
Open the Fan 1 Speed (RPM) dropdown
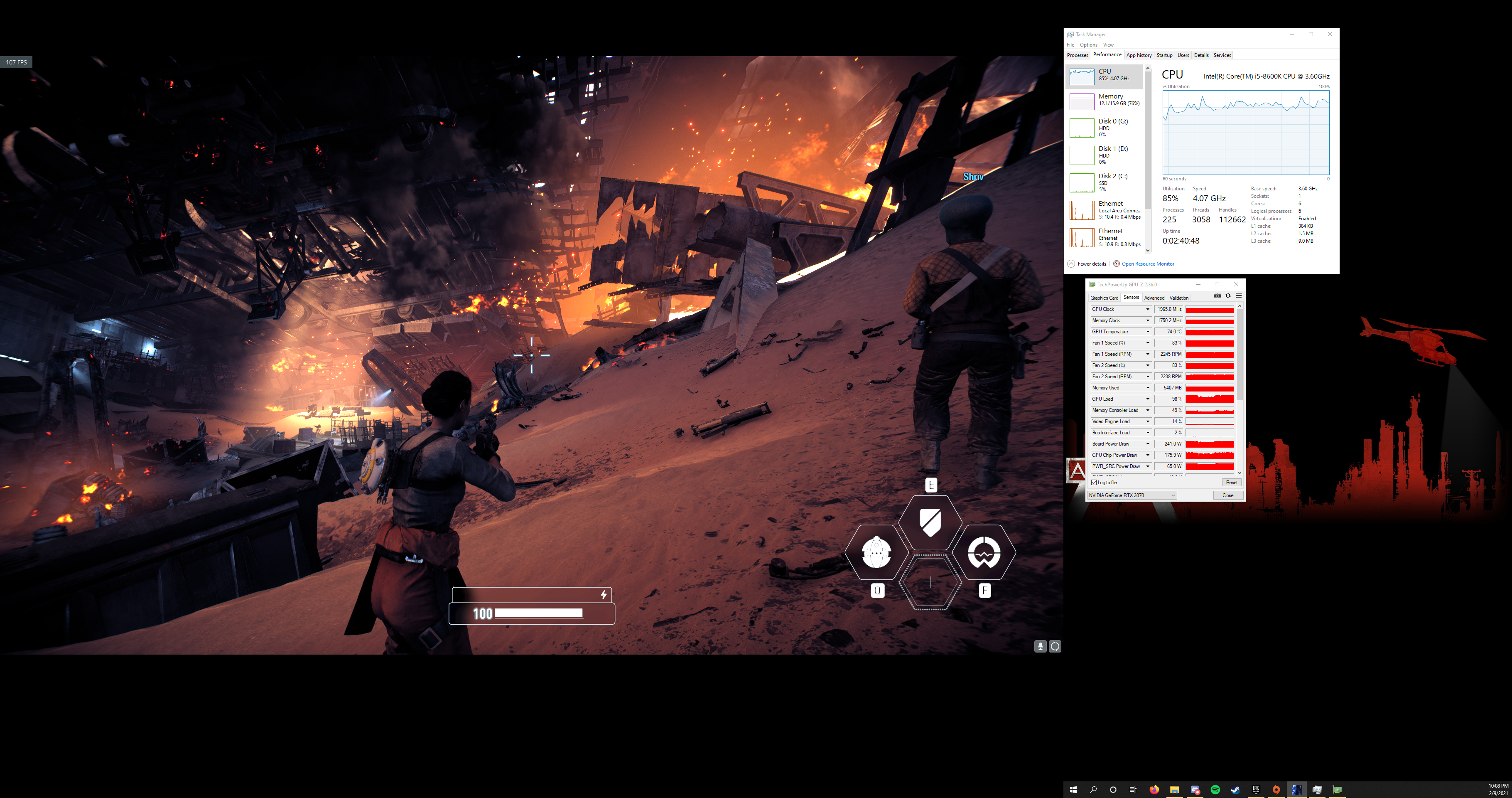click(1147, 354)
